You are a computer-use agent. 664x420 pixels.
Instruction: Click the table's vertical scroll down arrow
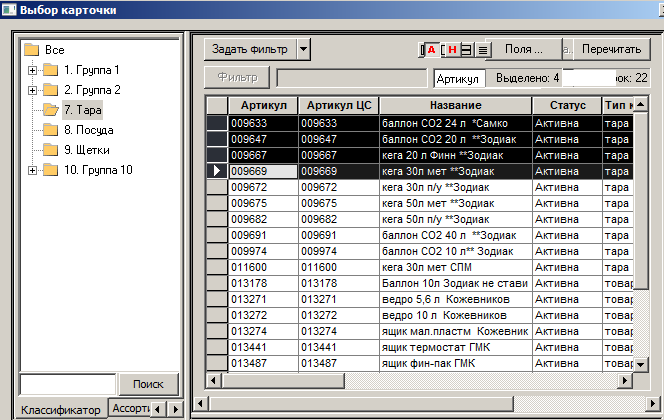point(640,364)
